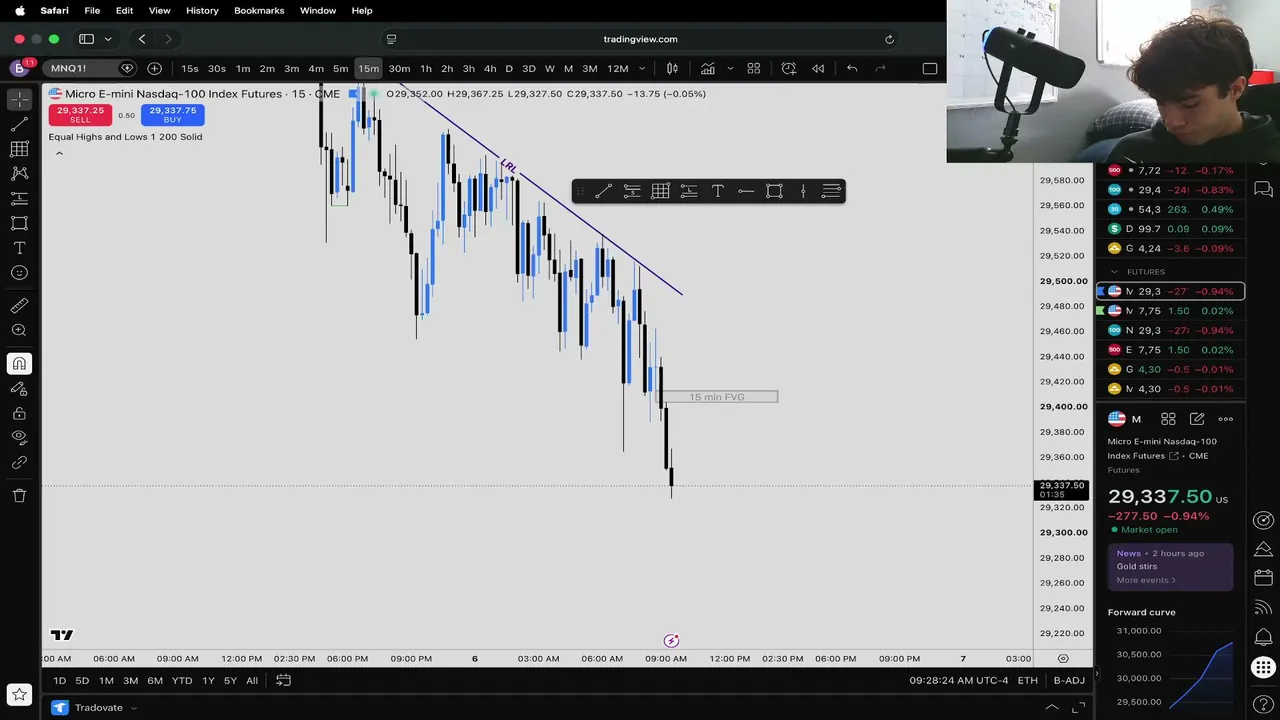The image size is (1280, 720).
Task: Open the go to date calendar icon
Action: (x=283, y=681)
